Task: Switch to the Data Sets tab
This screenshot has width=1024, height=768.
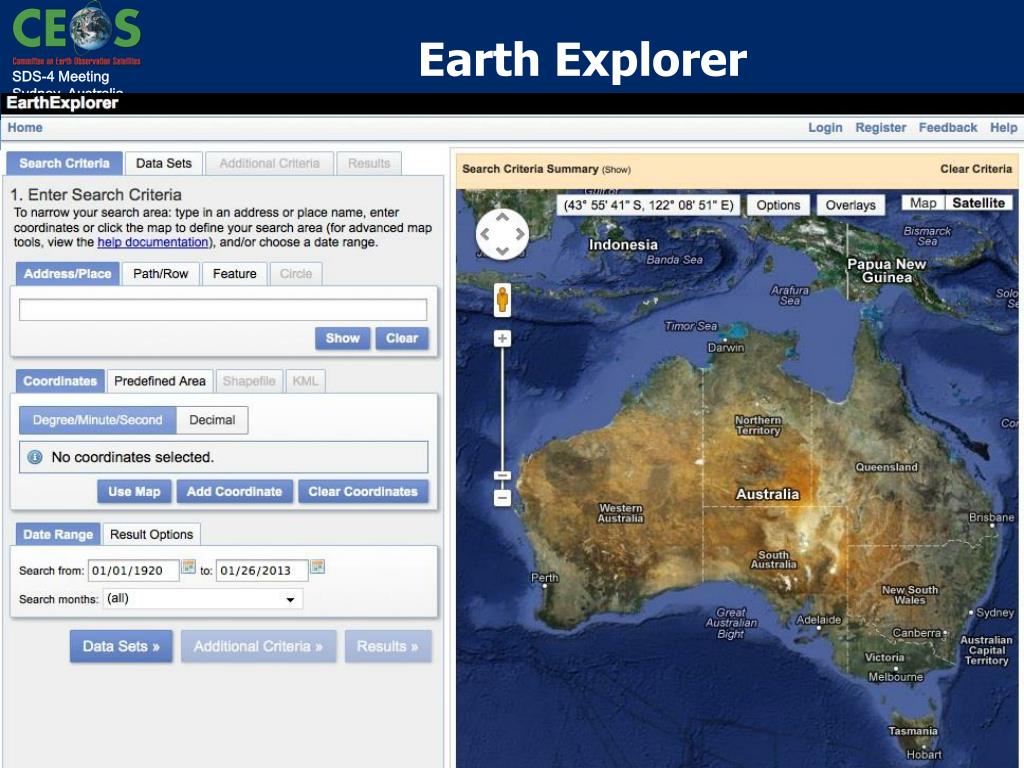Action: [164, 163]
